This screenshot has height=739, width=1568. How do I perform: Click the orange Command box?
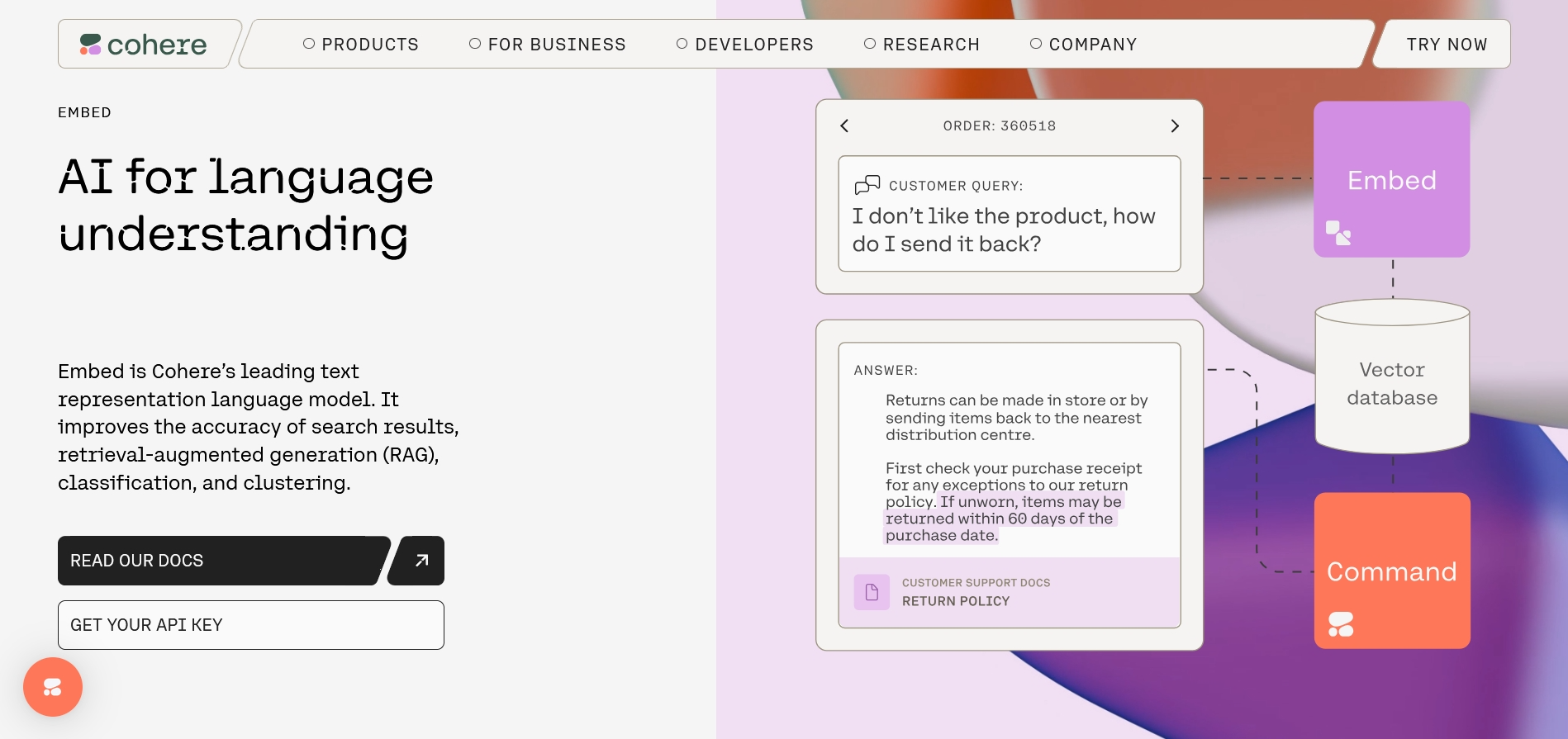[1392, 571]
